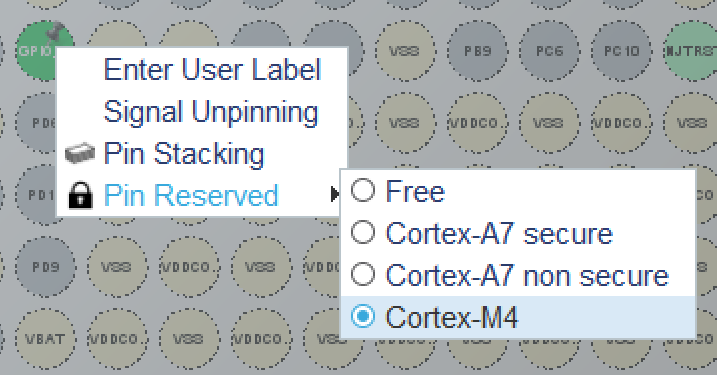
Task: Click the lock icon beside Pin Reserved
Action: pos(80,196)
